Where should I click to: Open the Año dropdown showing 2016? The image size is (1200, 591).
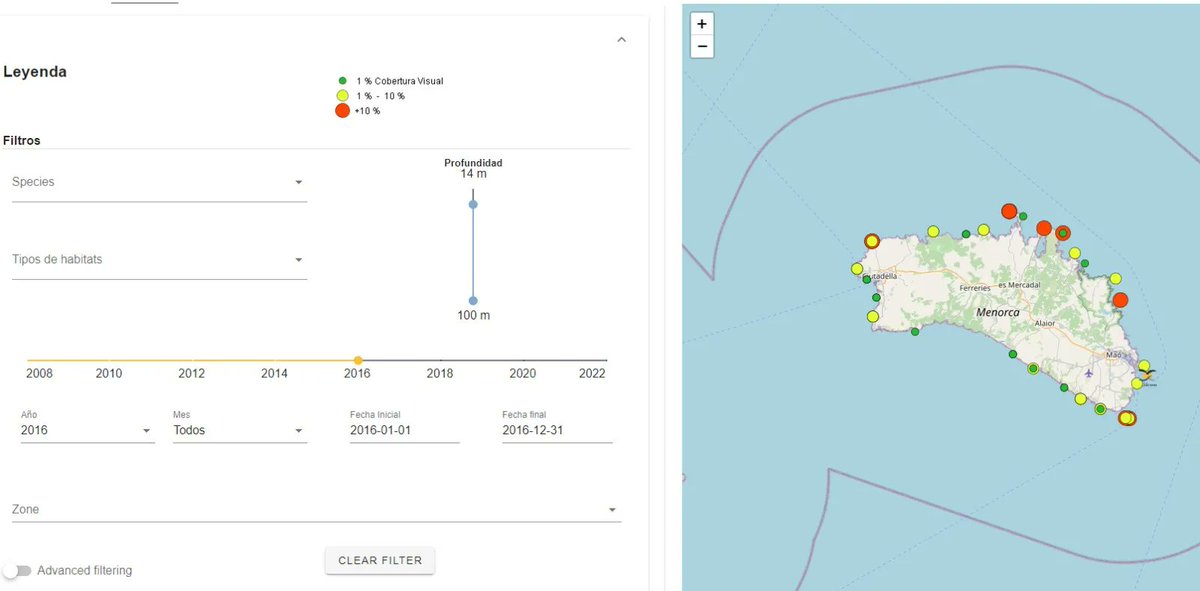pyautogui.click(x=88, y=431)
